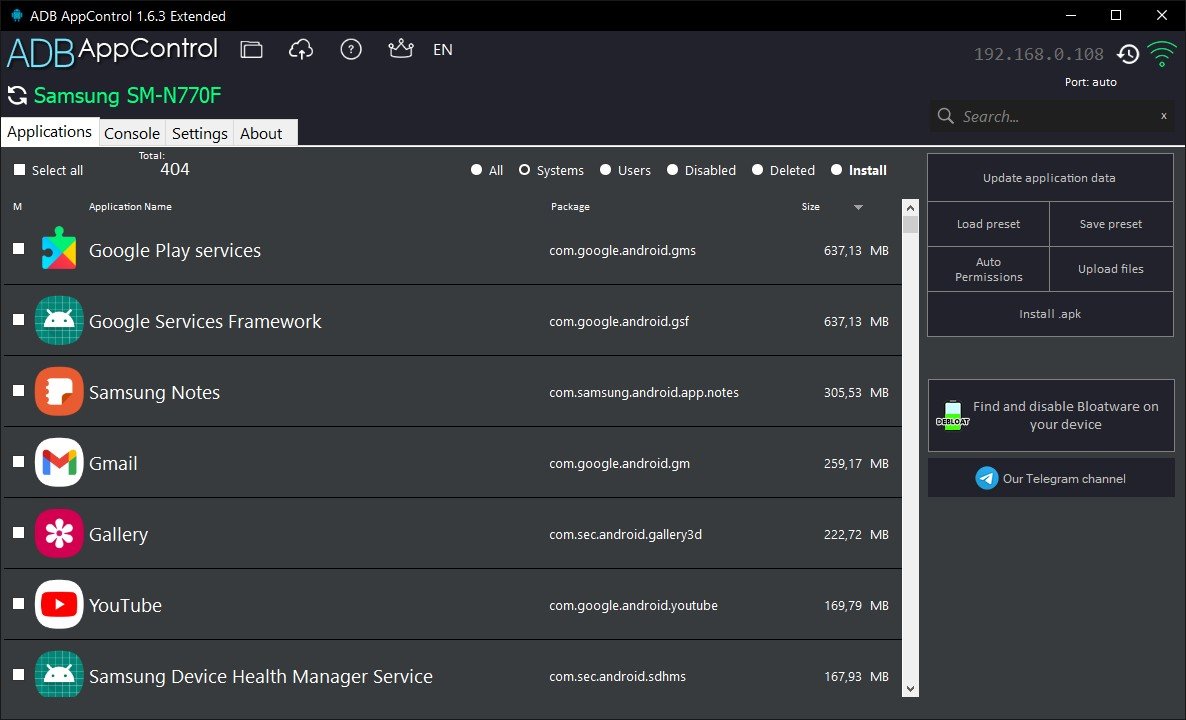The image size is (1186, 720).
Task: Click the com.sec.android.gallery3d package text
Action: [x=626, y=534]
